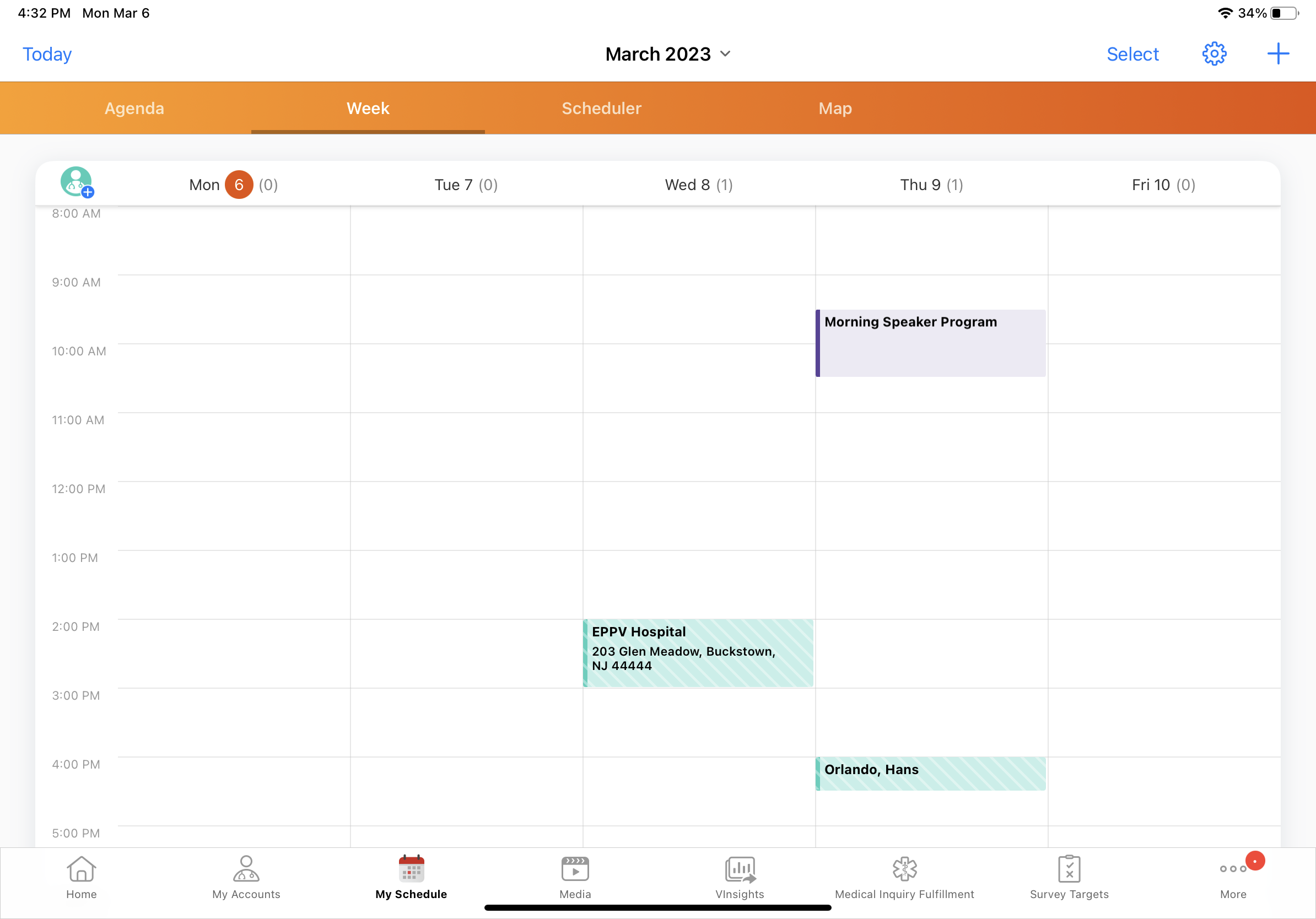Expand the March 2023 month dropdown

pos(668,54)
